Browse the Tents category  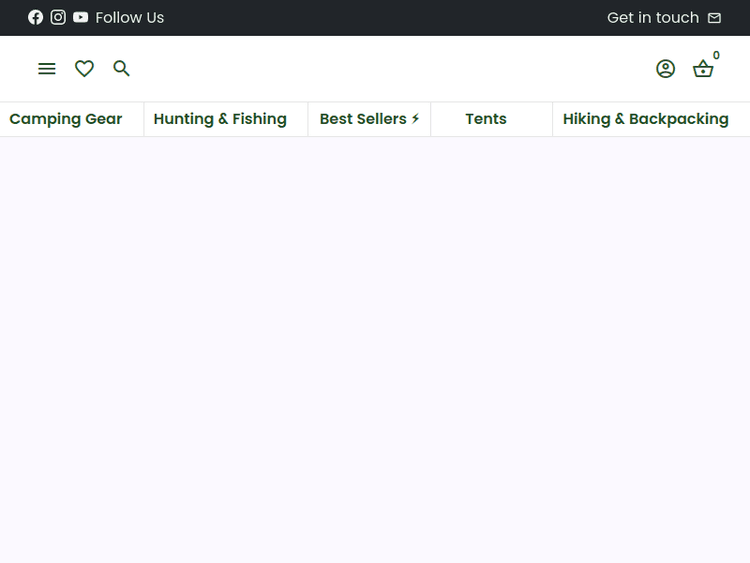click(486, 119)
